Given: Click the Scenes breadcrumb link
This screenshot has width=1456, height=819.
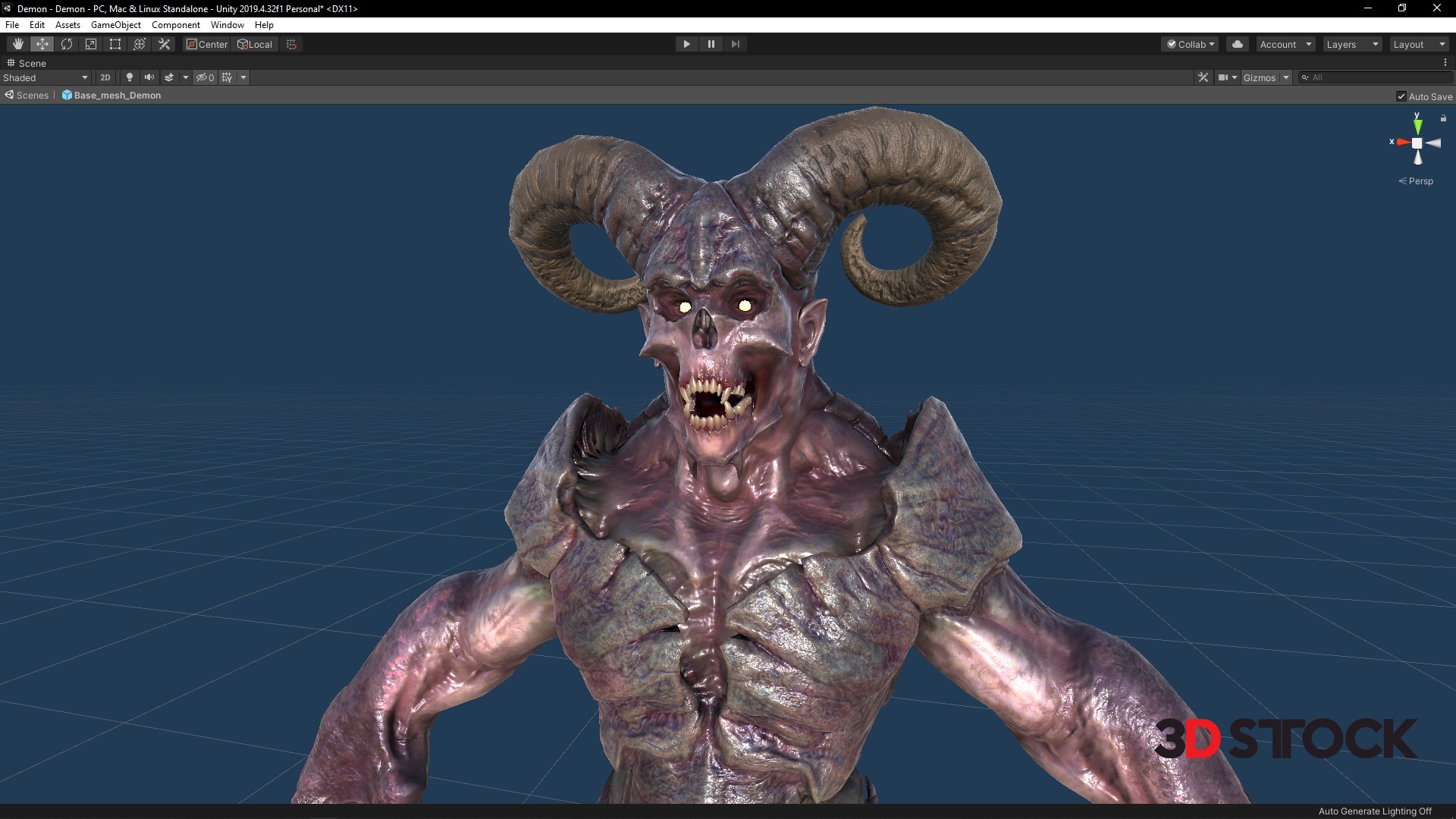Looking at the screenshot, I should pyautogui.click(x=32, y=96).
